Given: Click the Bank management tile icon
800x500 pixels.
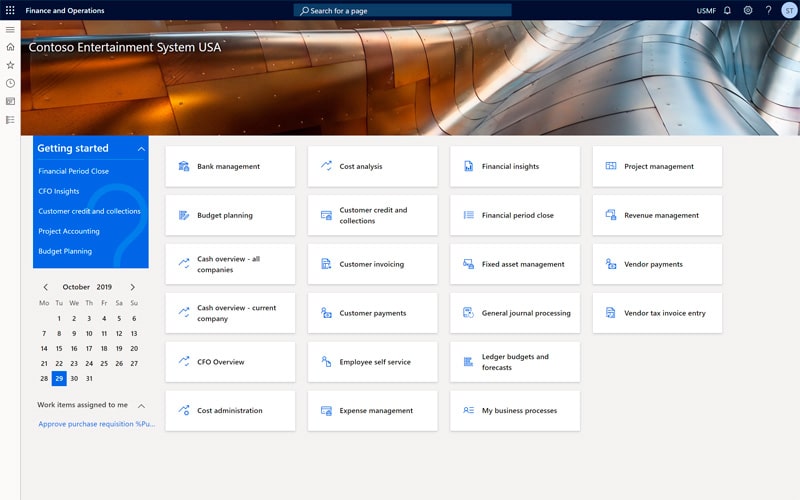Looking at the screenshot, I should (x=184, y=166).
